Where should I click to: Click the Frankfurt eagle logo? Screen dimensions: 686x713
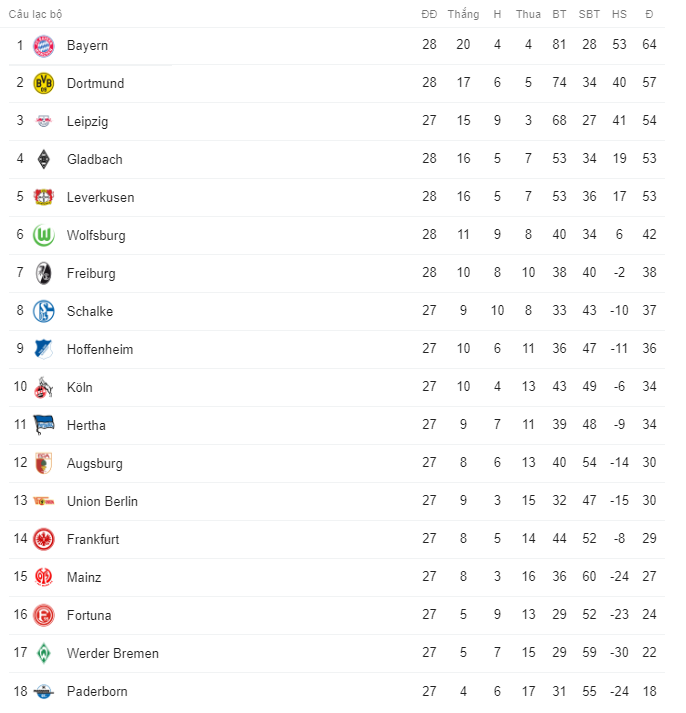[43, 539]
